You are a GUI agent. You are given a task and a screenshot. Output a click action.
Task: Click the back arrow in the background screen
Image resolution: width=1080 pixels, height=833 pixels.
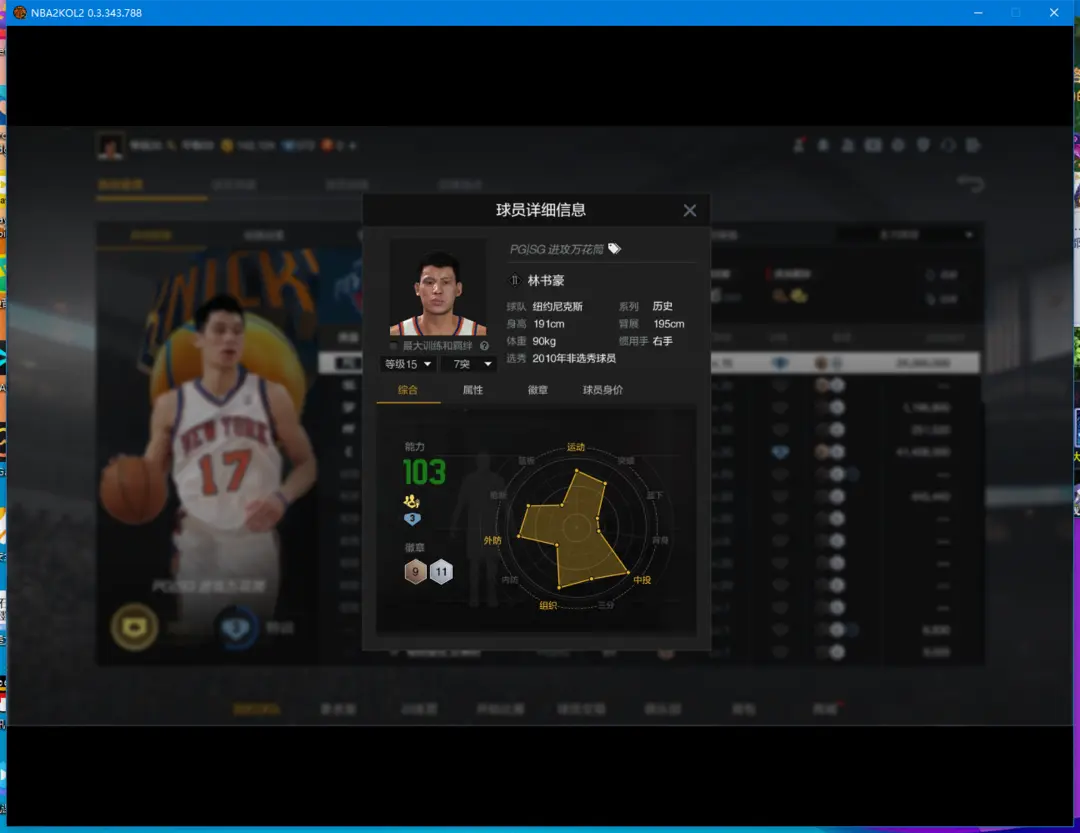[x=970, y=184]
